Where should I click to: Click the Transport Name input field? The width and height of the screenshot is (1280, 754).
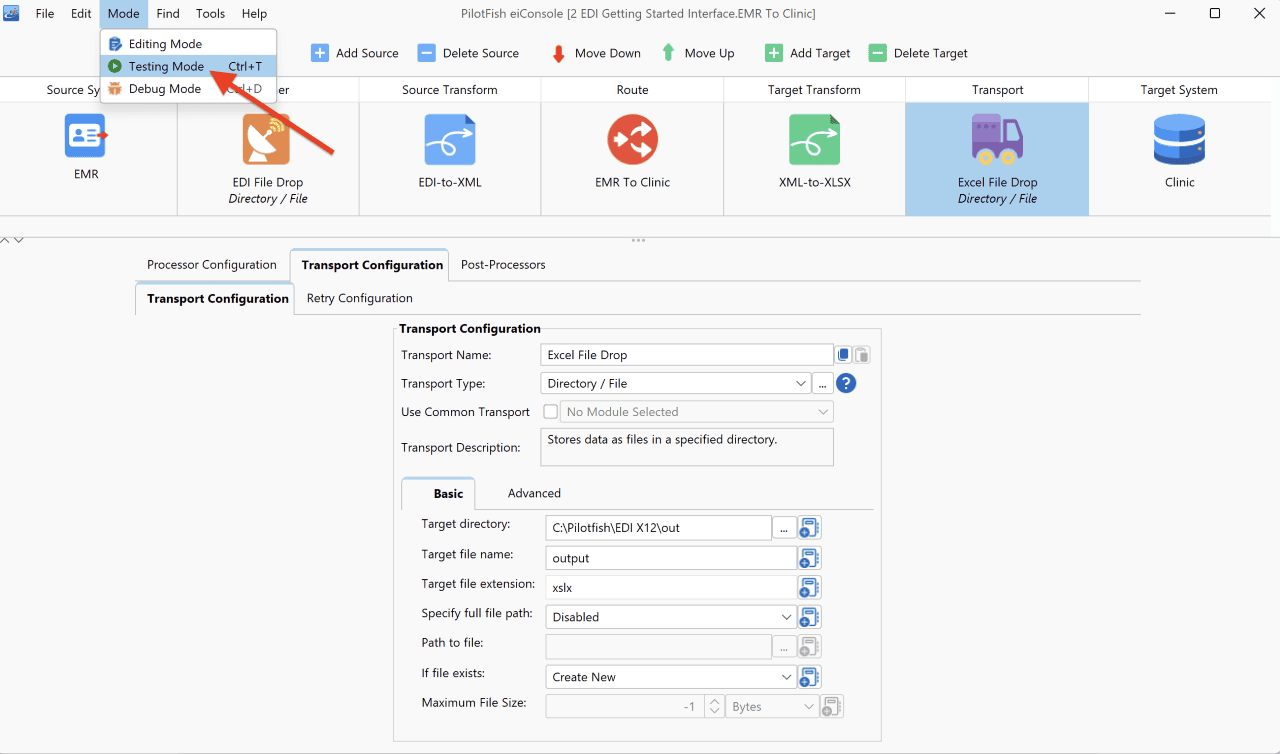(x=687, y=355)
